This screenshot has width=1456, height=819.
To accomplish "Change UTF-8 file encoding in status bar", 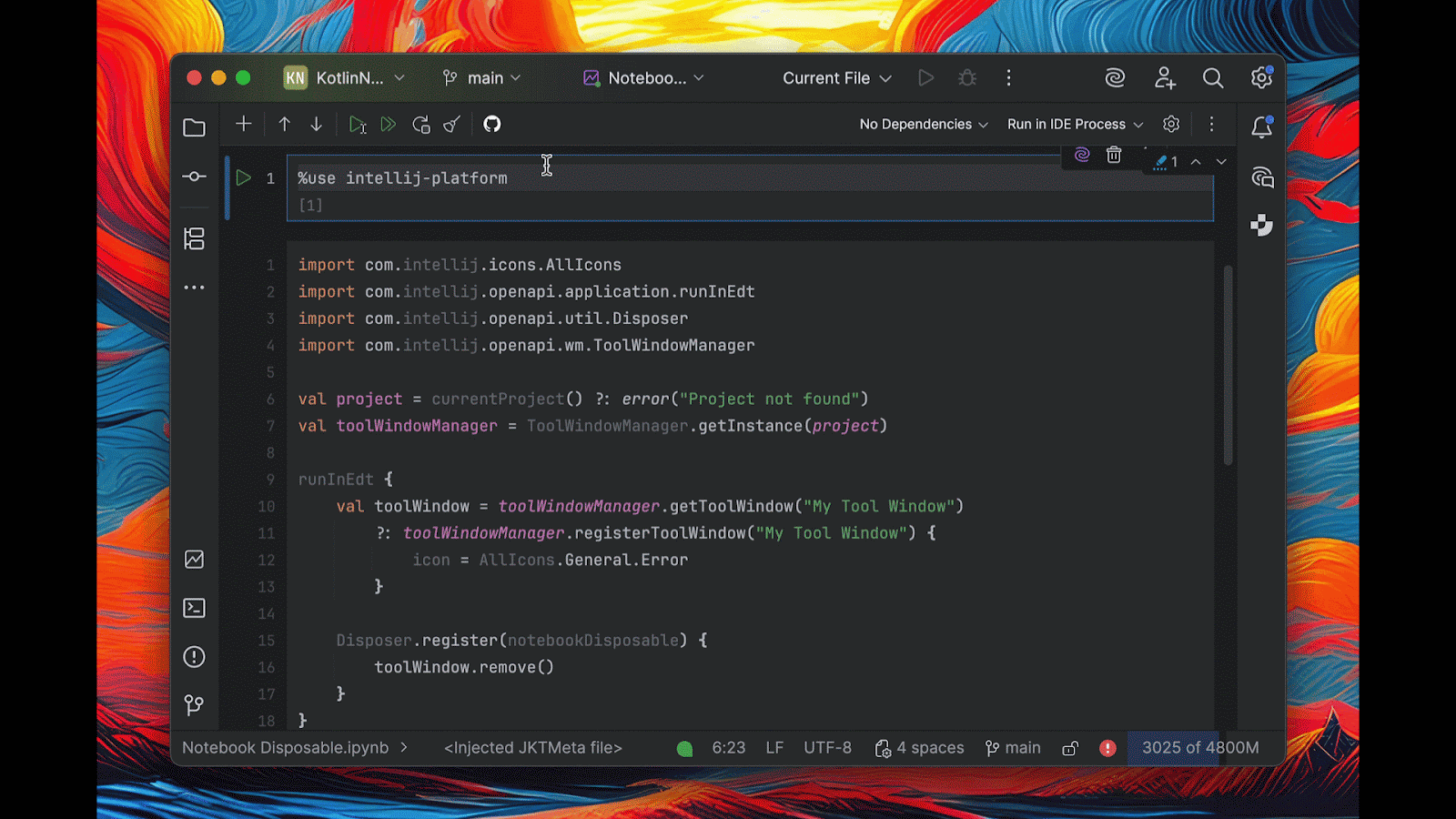I will (x=827, y=748).
